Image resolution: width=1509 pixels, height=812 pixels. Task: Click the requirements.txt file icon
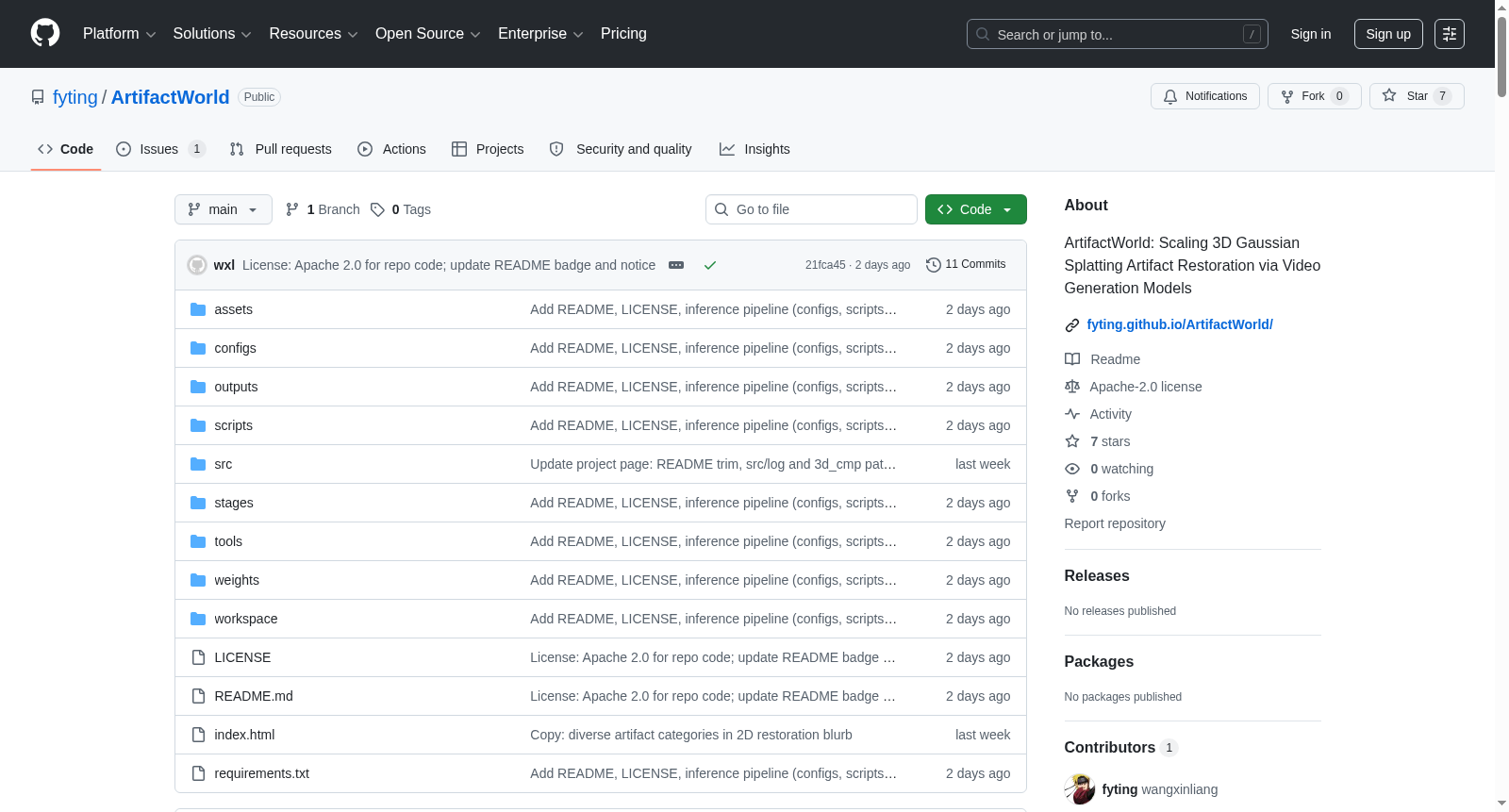coord(198,773)
